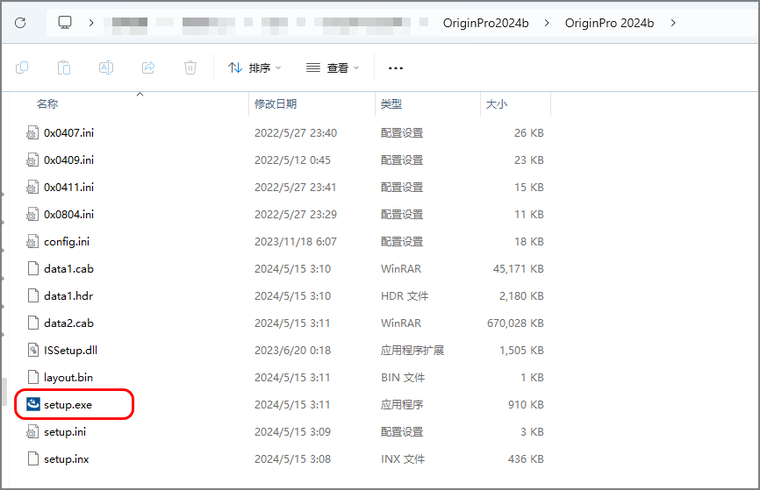Sort by the 修改日期 column header

[x=275, y=104]
